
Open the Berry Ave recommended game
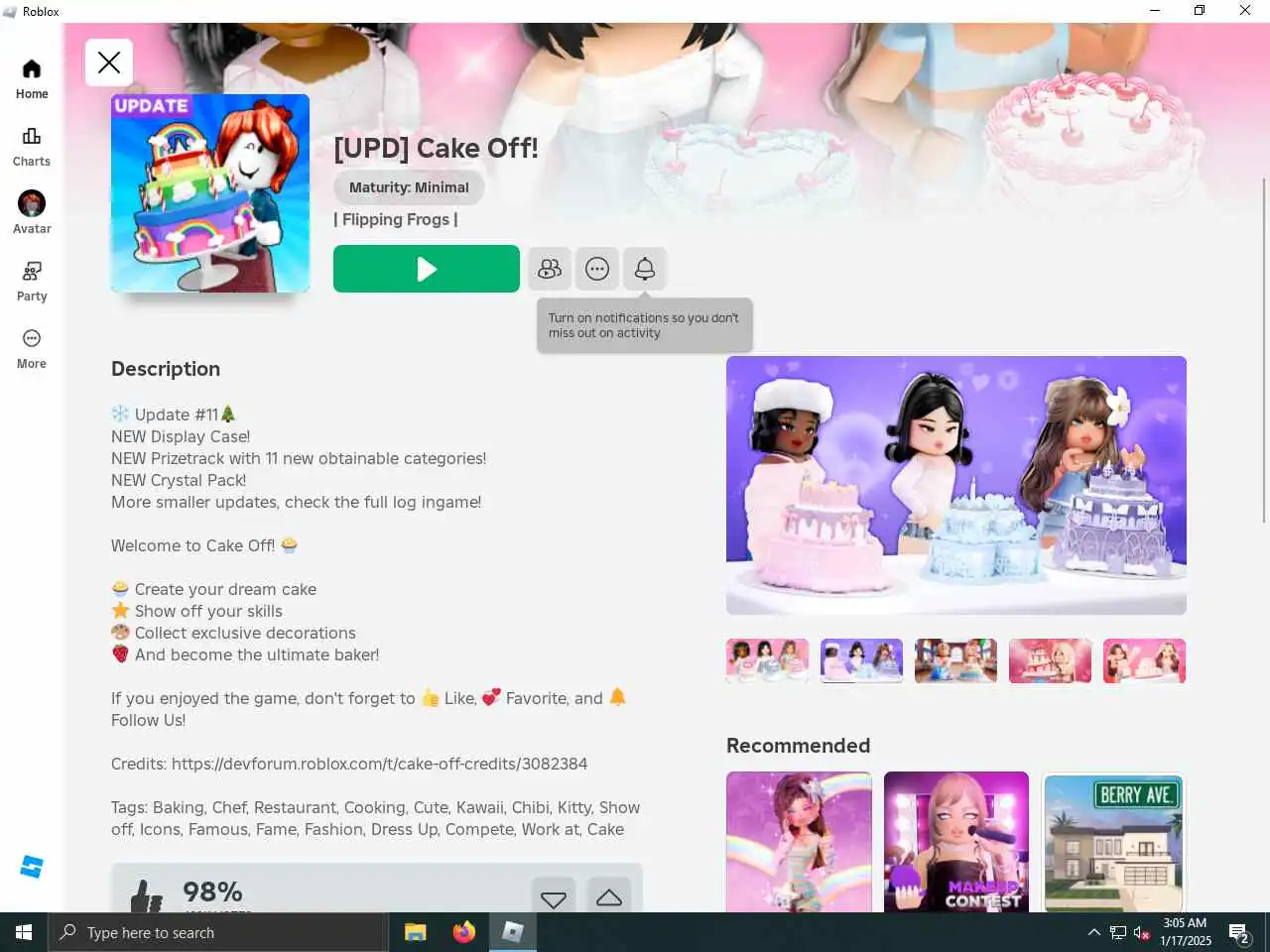coord(1114,842)
